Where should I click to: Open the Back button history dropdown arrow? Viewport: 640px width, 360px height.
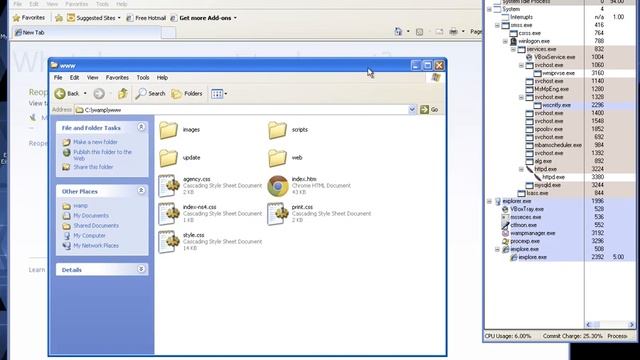(x=85, y=93)
